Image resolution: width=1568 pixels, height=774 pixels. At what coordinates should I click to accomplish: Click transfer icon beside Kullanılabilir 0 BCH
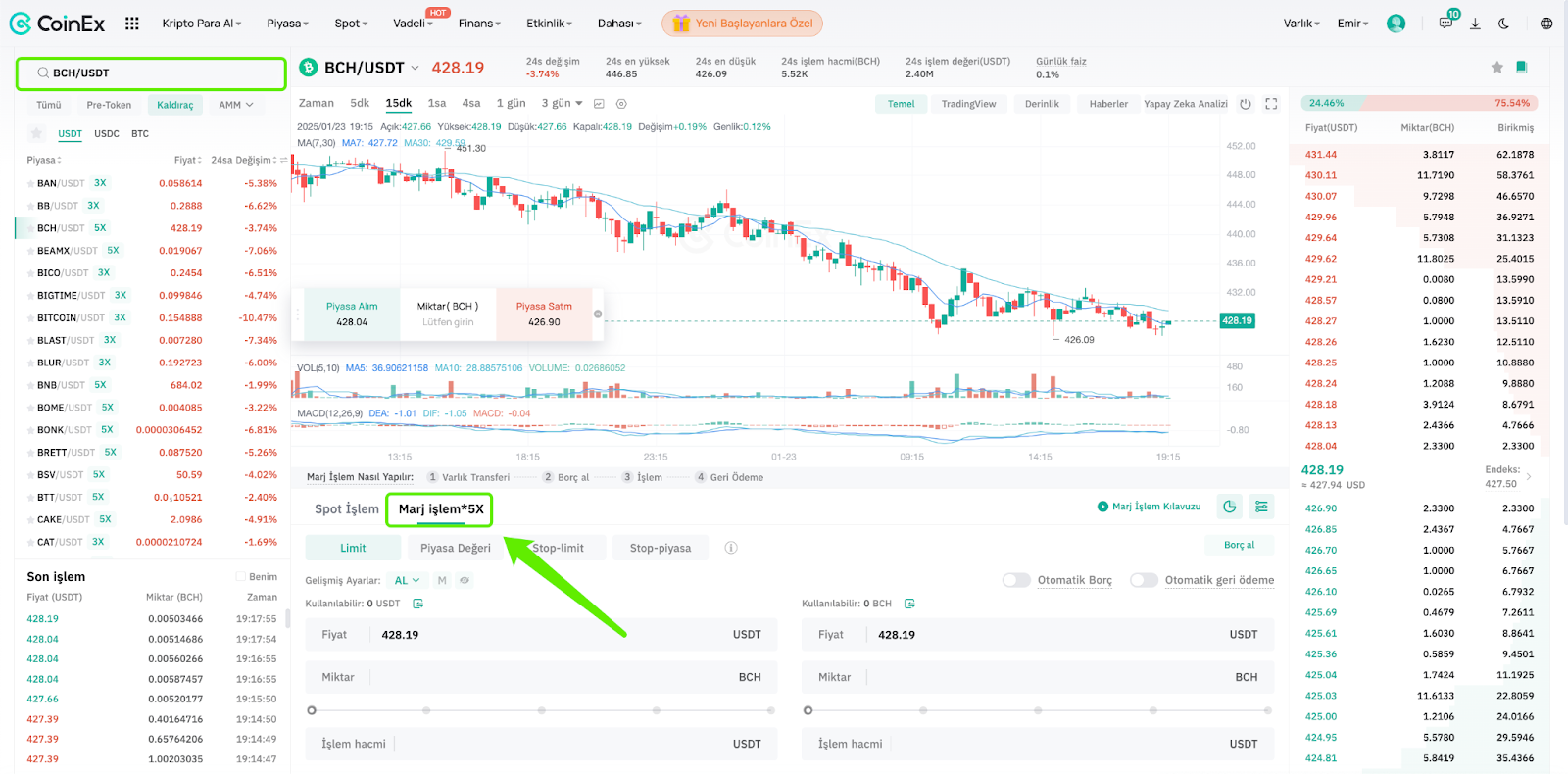point(909,604)
